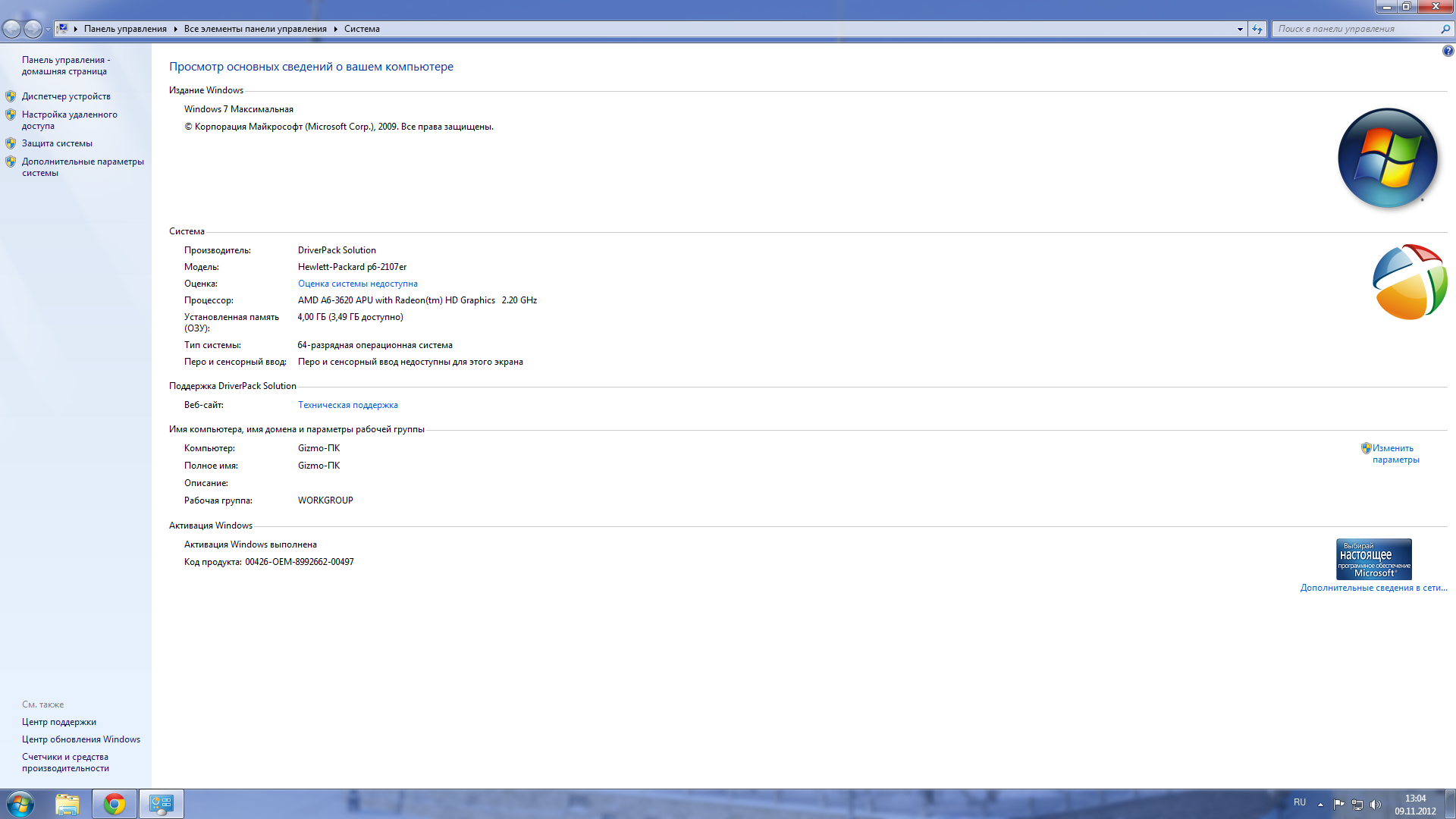Click the help question mark icon

tap(1448, 51)
